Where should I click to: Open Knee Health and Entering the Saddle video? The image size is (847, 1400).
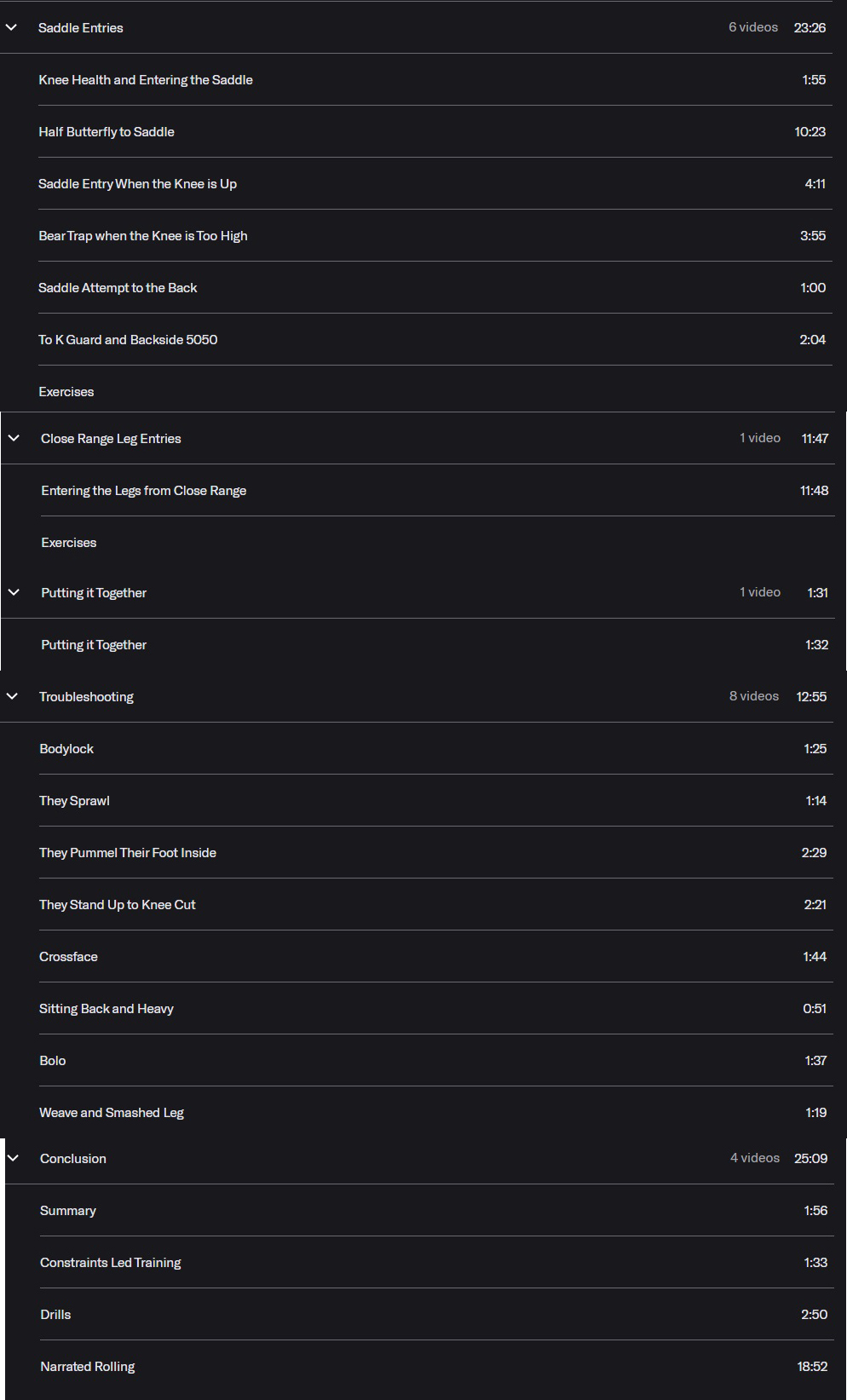tap(435, 79)
